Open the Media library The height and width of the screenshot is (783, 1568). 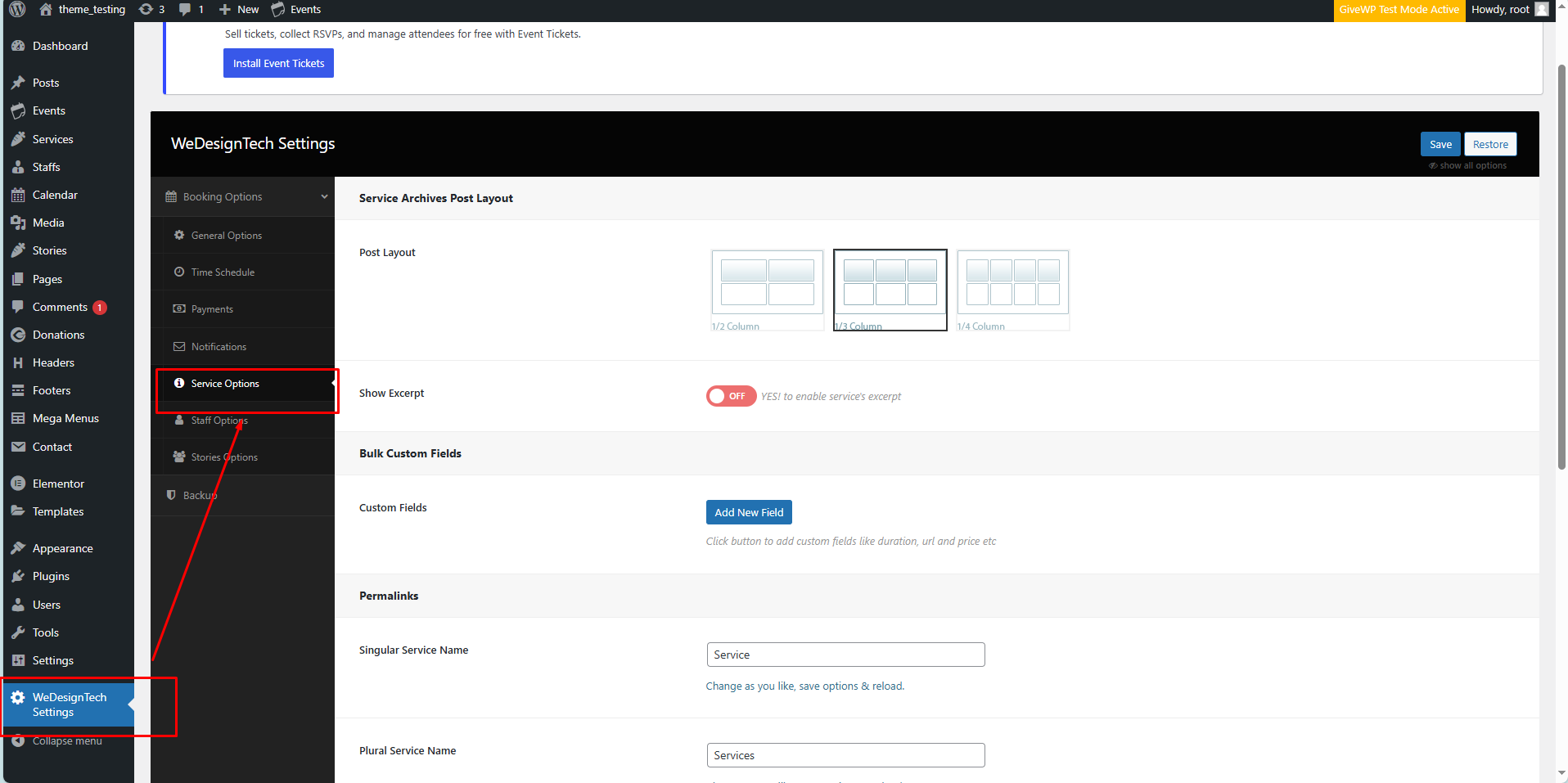[x=69, y=223]
